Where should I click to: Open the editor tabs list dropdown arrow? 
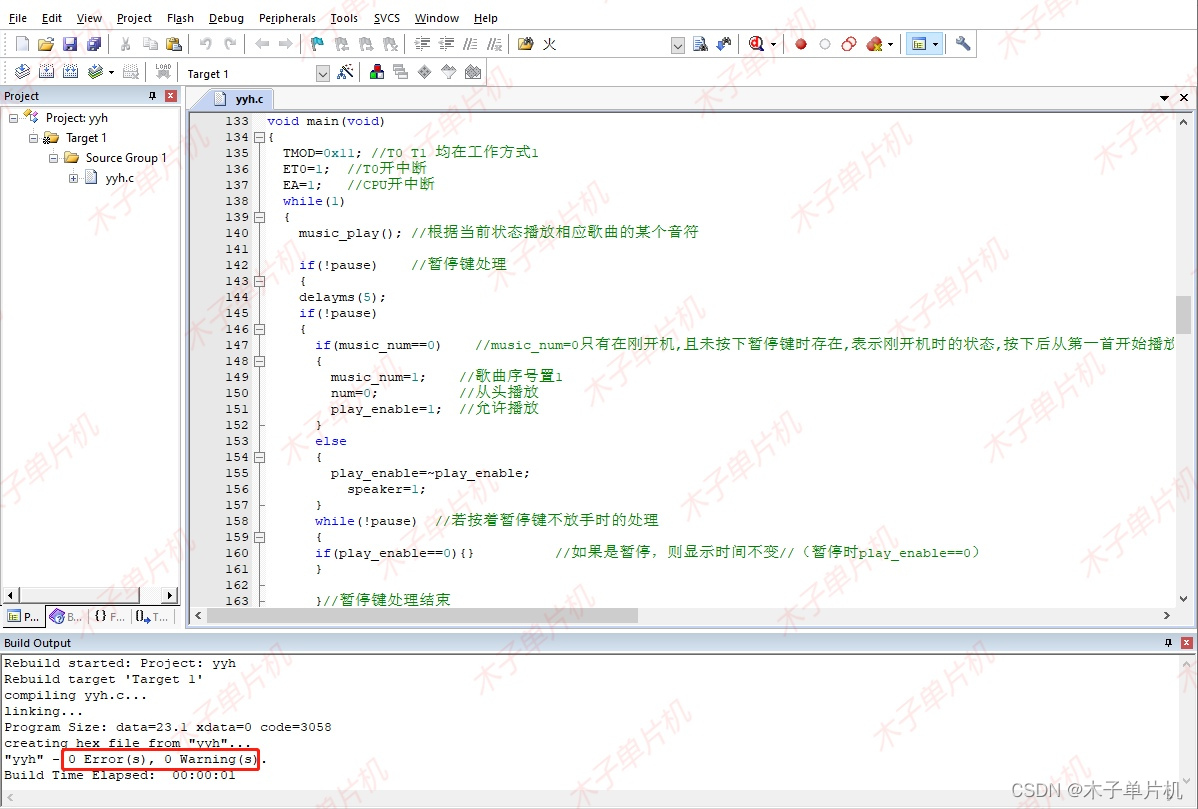point(1164,98)
